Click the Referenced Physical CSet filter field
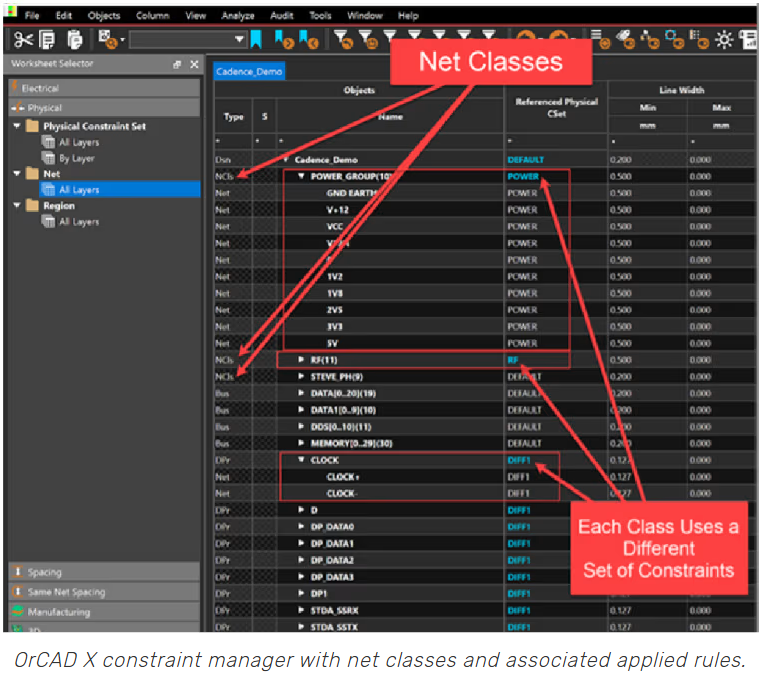 556,141
